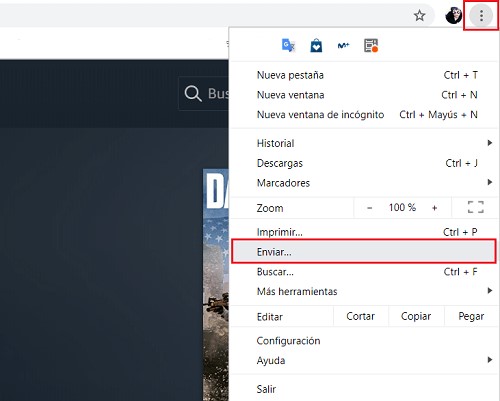This screenshot has width=500, height=401.
Task: Choose Nueva ventana
Action: tap(364, 95)
